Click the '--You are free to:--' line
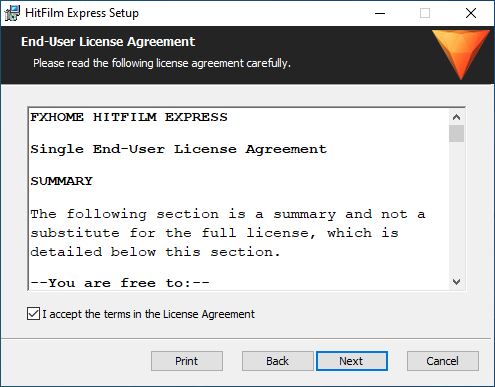This screenshot has width=495, height=387. pyautogui.click(x=120, y=283)
